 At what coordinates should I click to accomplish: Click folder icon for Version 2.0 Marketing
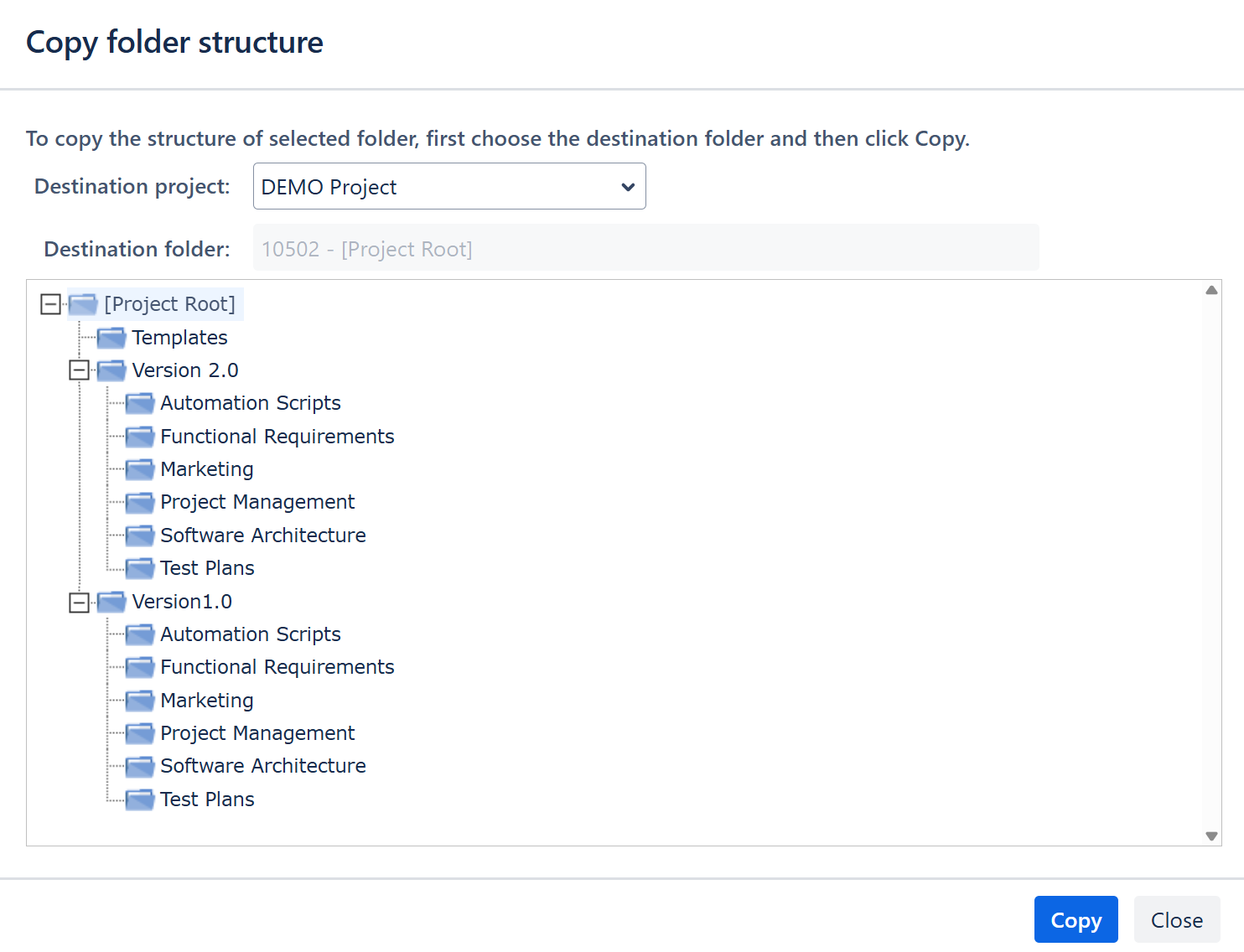(x=139, y=469)
